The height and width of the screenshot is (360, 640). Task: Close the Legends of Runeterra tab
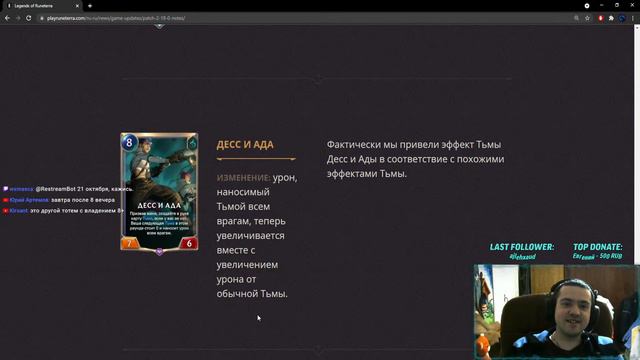click(77, 6)
